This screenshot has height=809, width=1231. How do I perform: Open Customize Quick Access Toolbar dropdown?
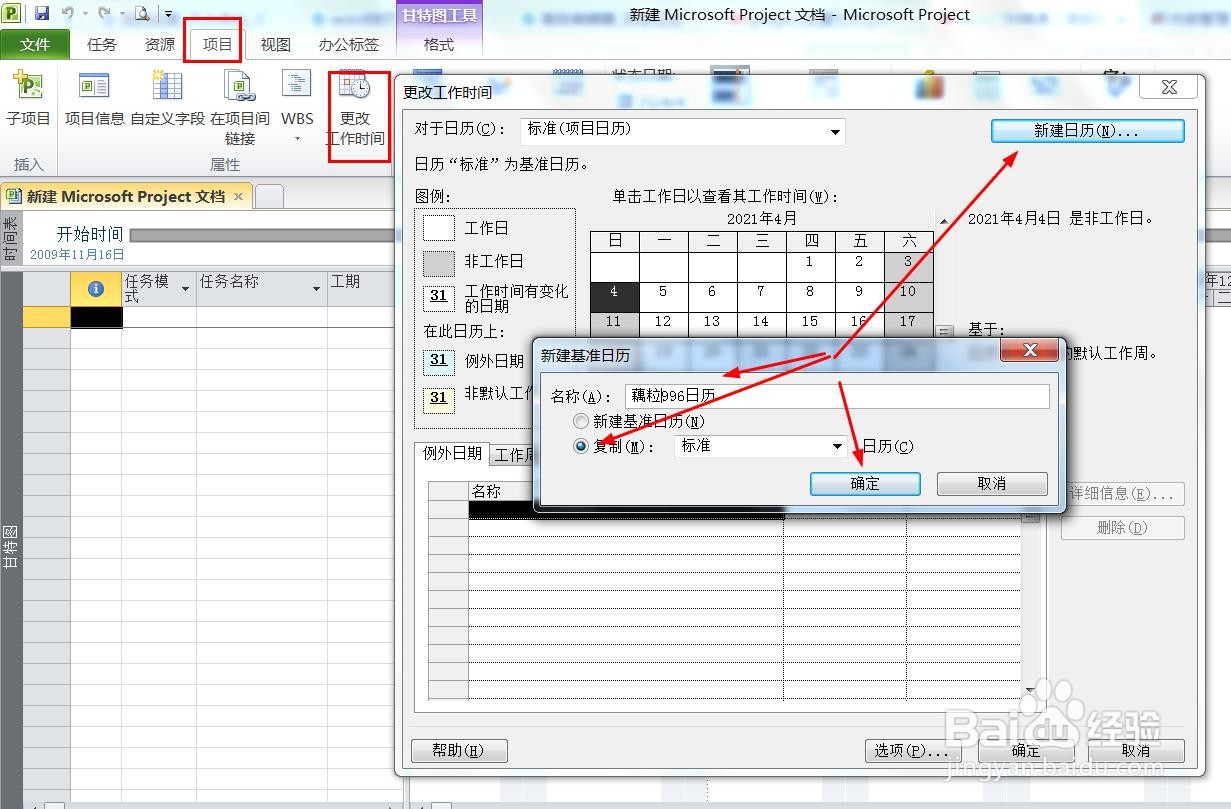[168, 14]
